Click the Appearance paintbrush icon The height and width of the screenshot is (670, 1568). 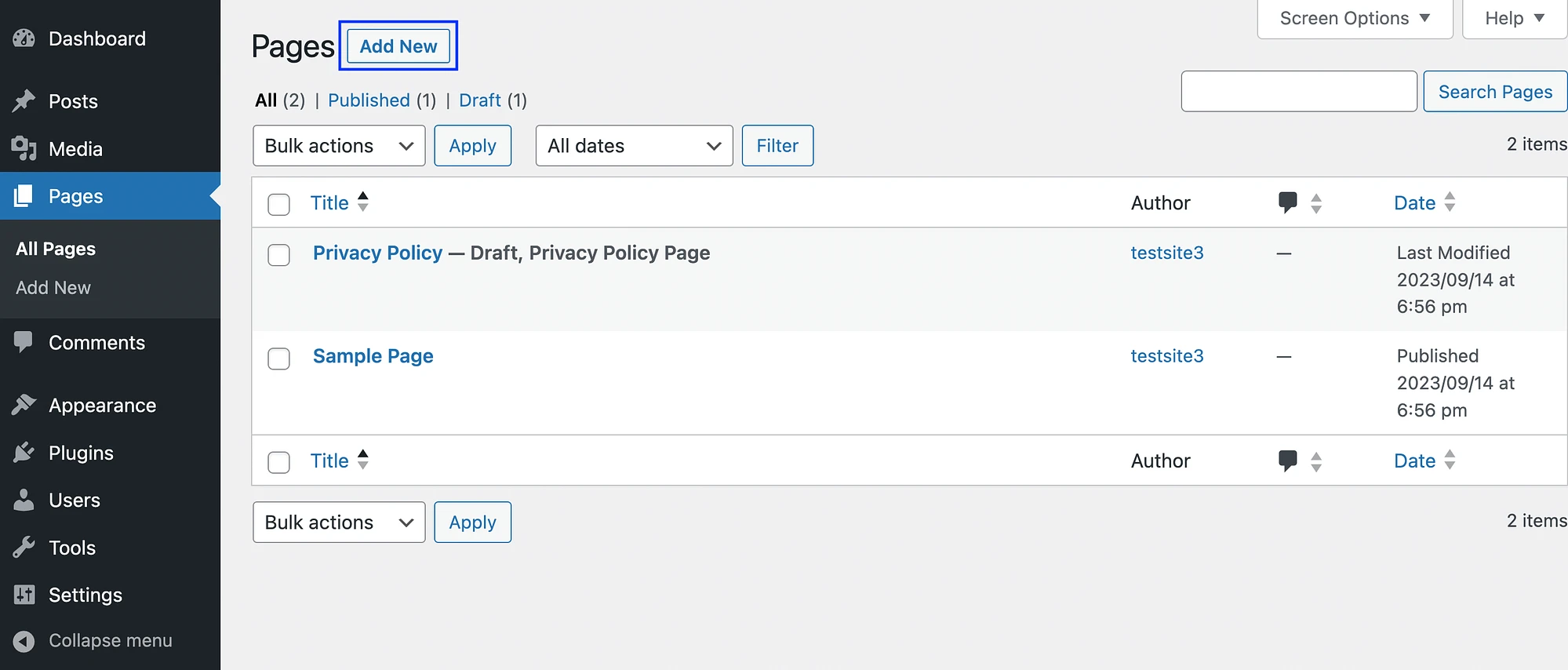24,405
